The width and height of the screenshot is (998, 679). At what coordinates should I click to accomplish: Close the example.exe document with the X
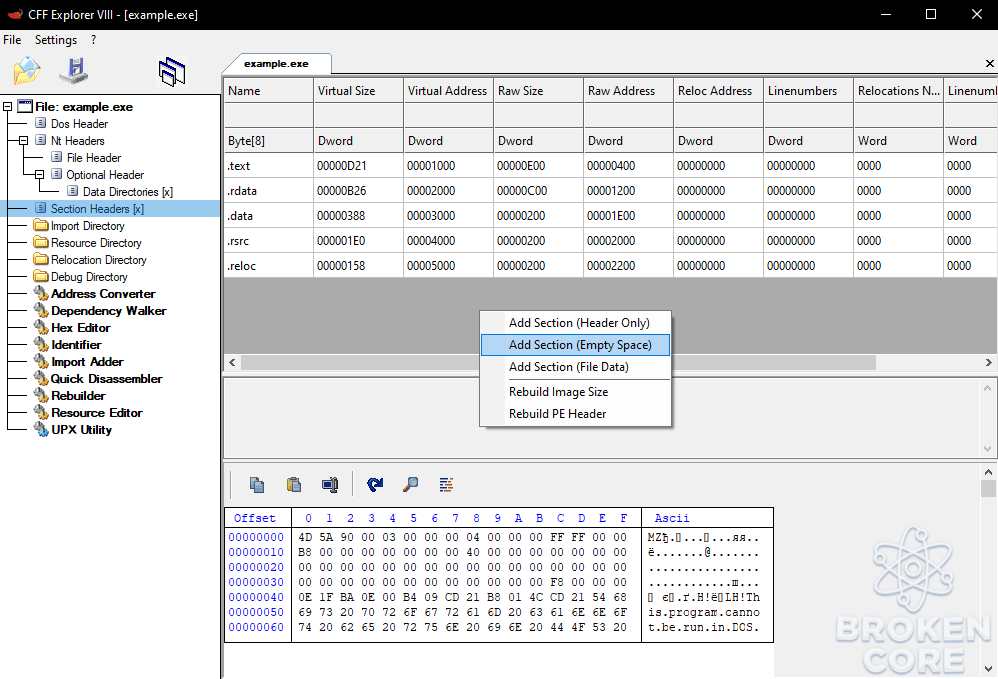(989, 64)
